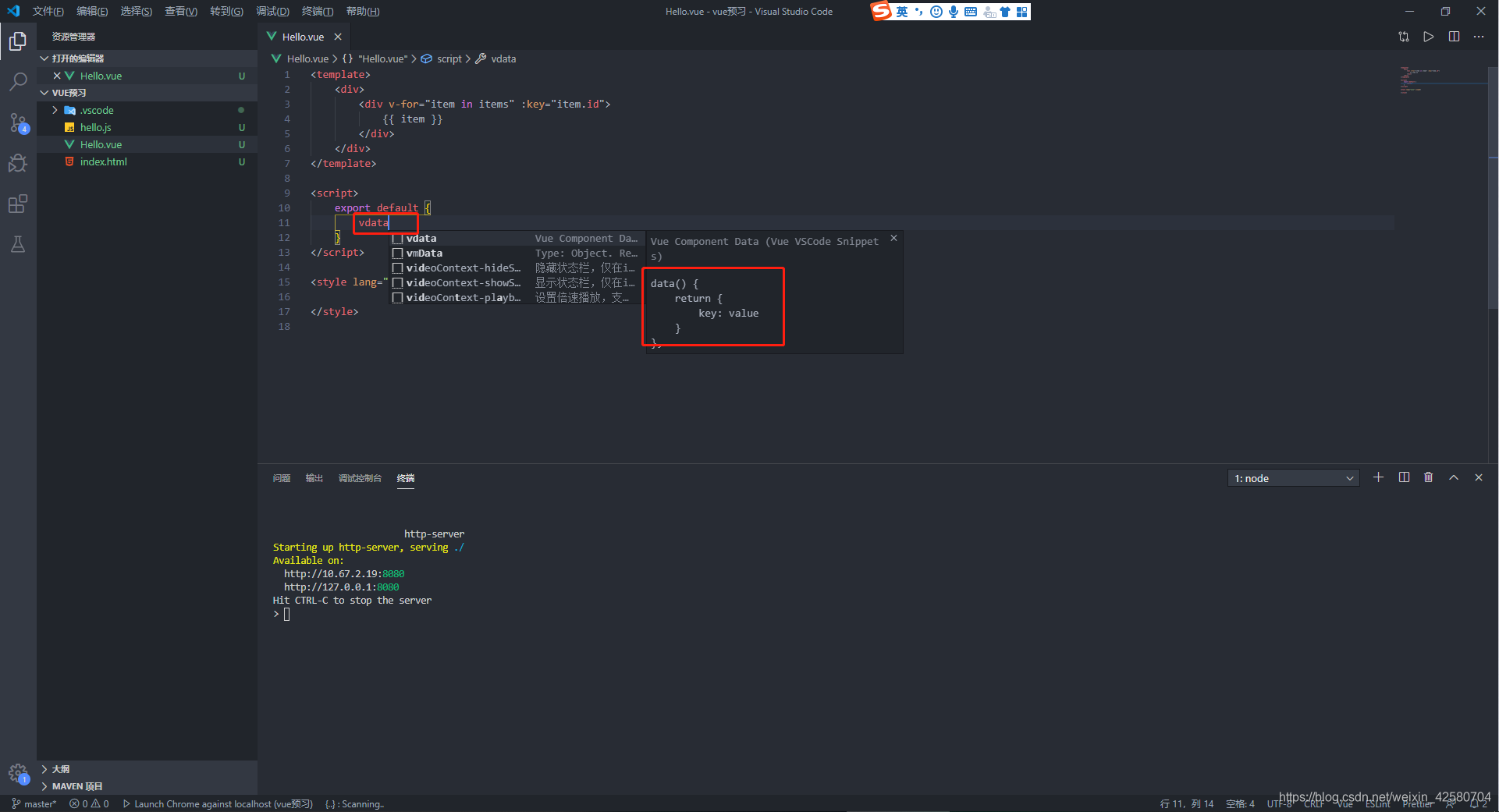1499x812 pixels.
Task: Open hello.js in file explorer
Action: 147,127
